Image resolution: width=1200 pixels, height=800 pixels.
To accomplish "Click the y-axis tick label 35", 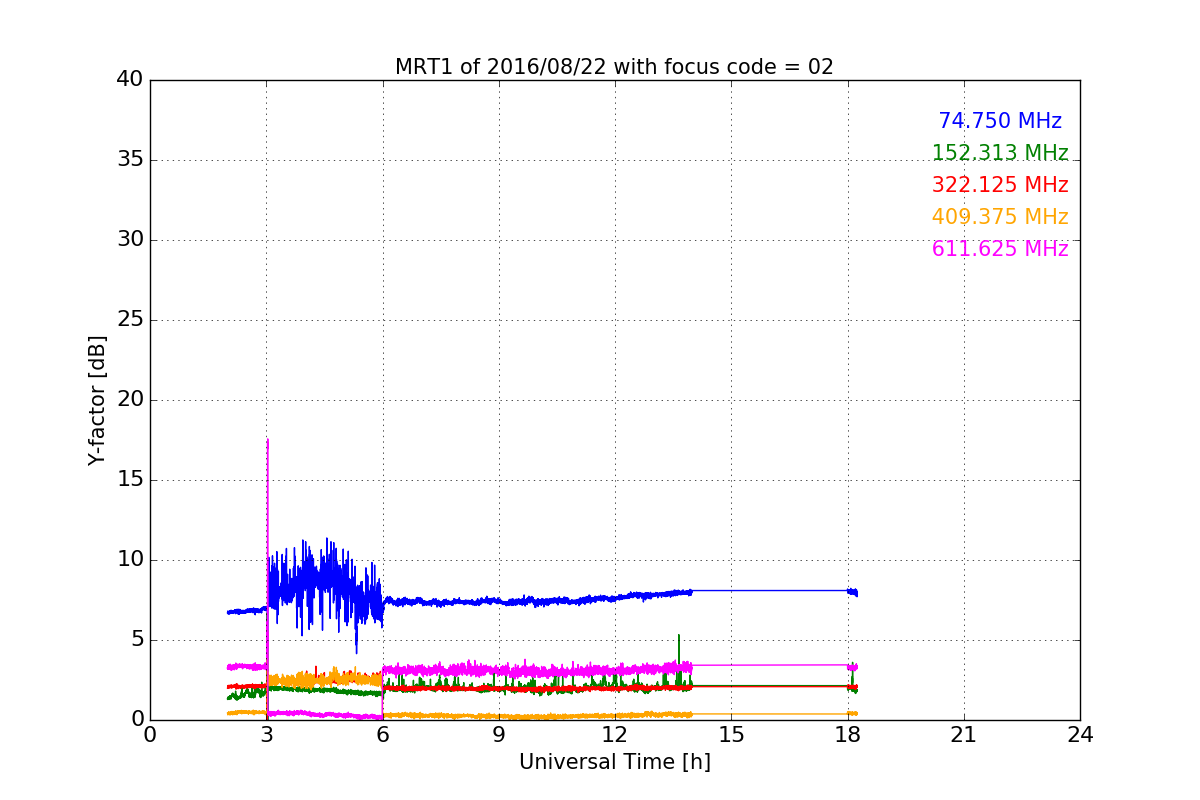I will (x=130, y=160).
